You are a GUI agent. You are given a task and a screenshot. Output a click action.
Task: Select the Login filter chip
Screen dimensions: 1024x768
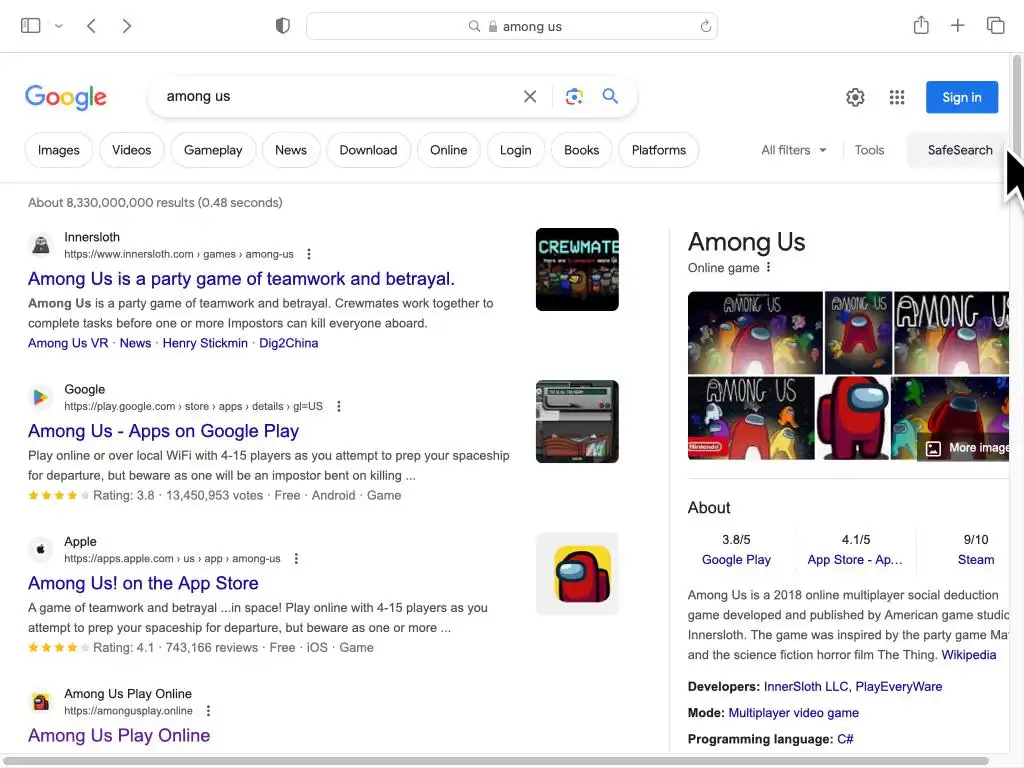point(515,150)
